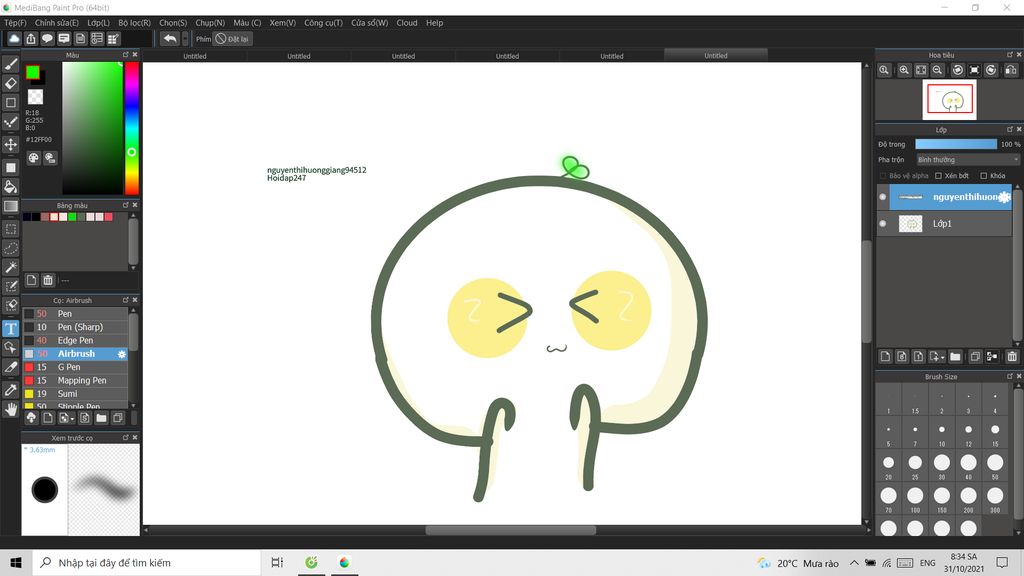Open Bộ lọc(R) menu
This screenshot has width=1024, height=576.
click(x=135, y=23)
